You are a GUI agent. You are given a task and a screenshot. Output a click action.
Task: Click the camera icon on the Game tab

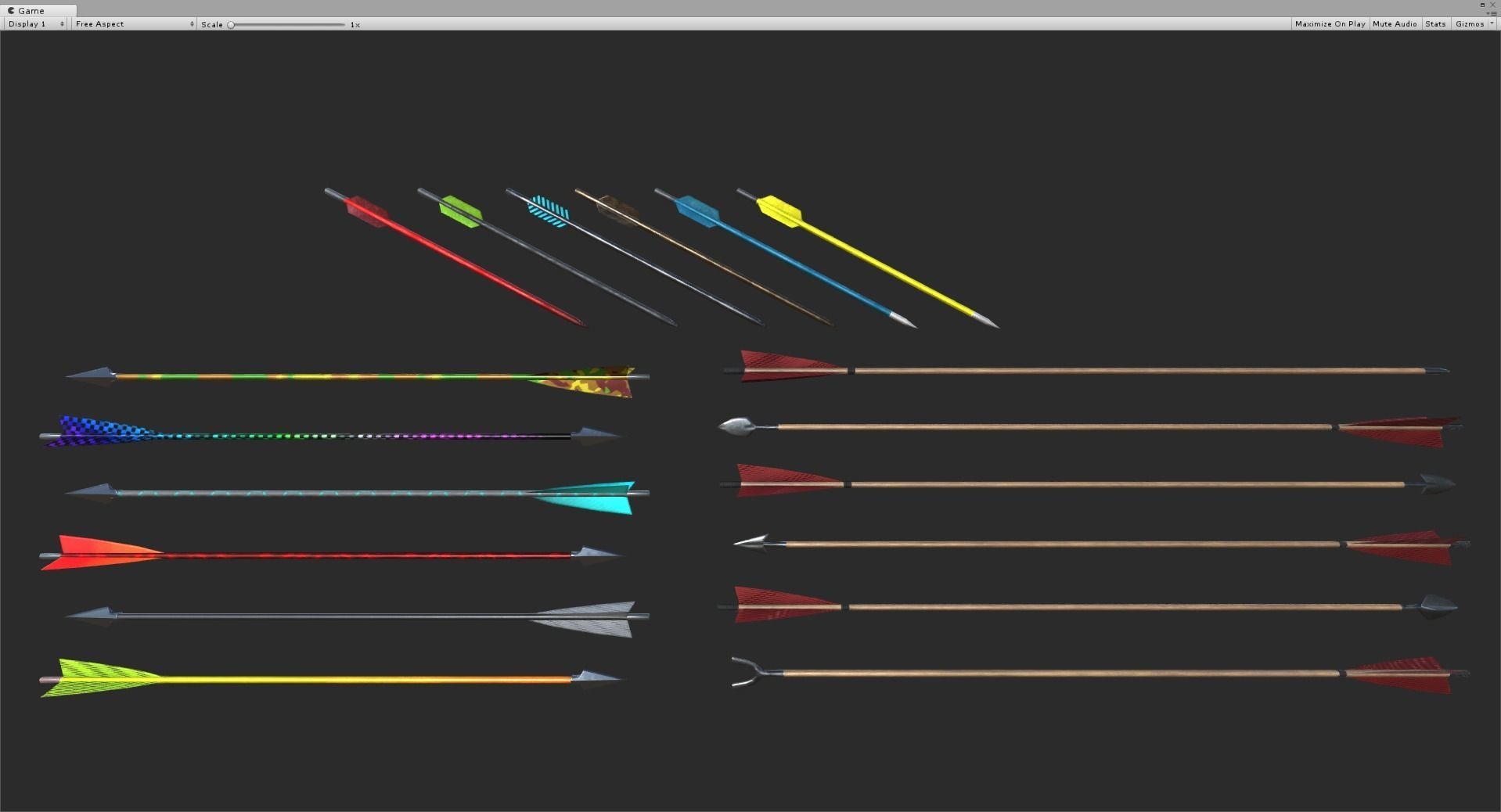pyautogui.click(x=11, y=10)
